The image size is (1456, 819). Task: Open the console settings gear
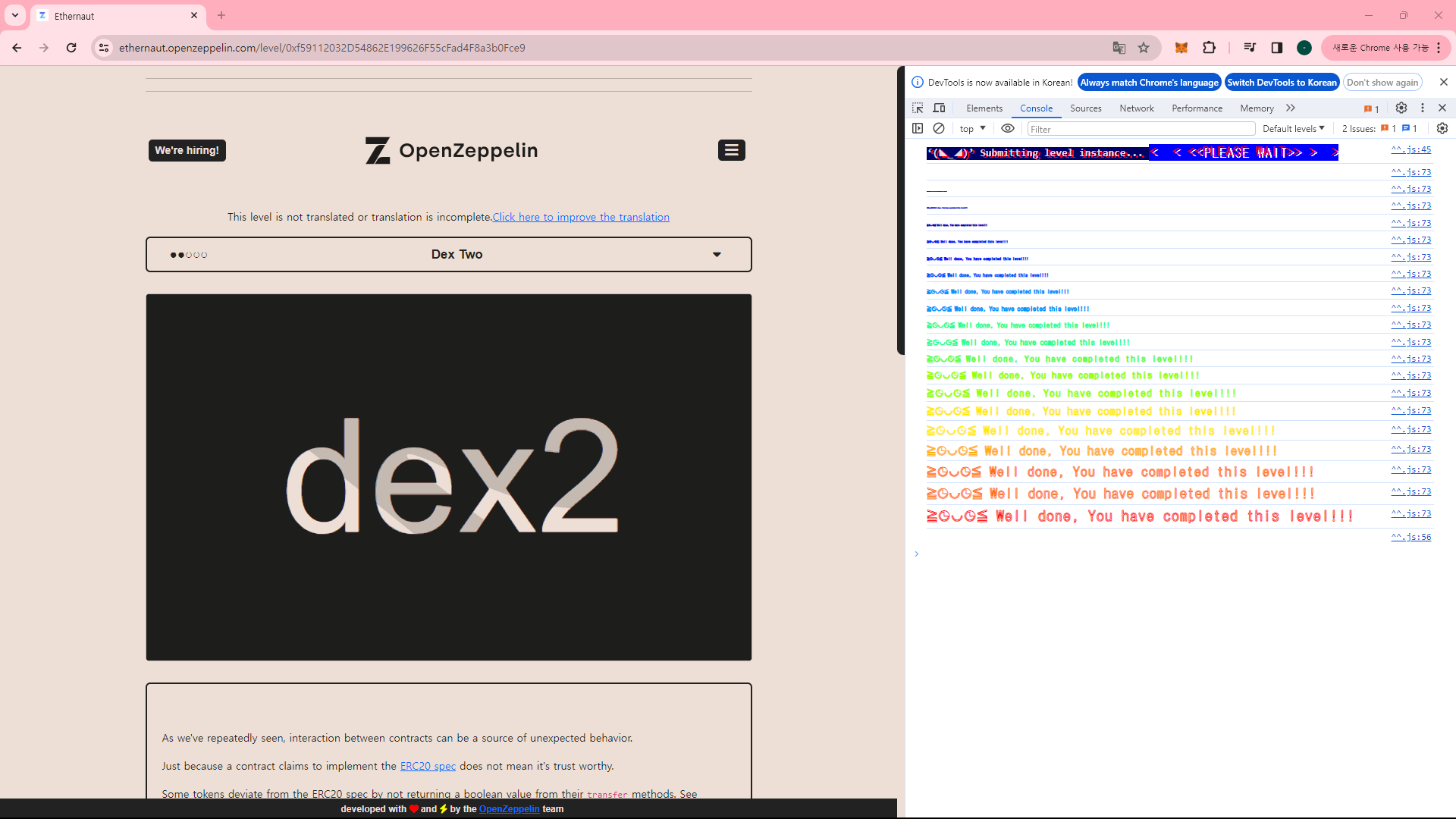click(x=1442, y=128)
